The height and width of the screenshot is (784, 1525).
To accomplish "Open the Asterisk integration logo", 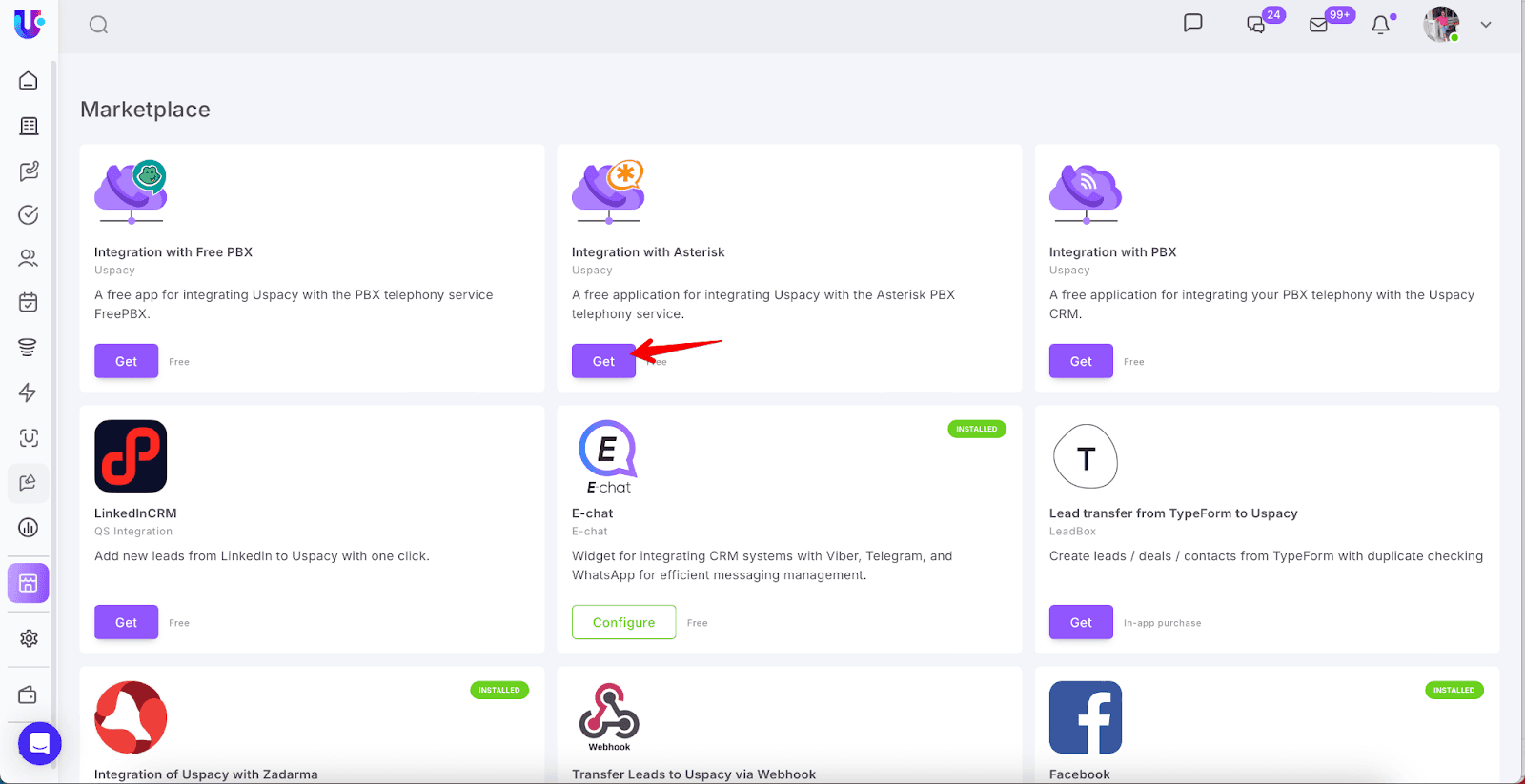I will (609, 192).
